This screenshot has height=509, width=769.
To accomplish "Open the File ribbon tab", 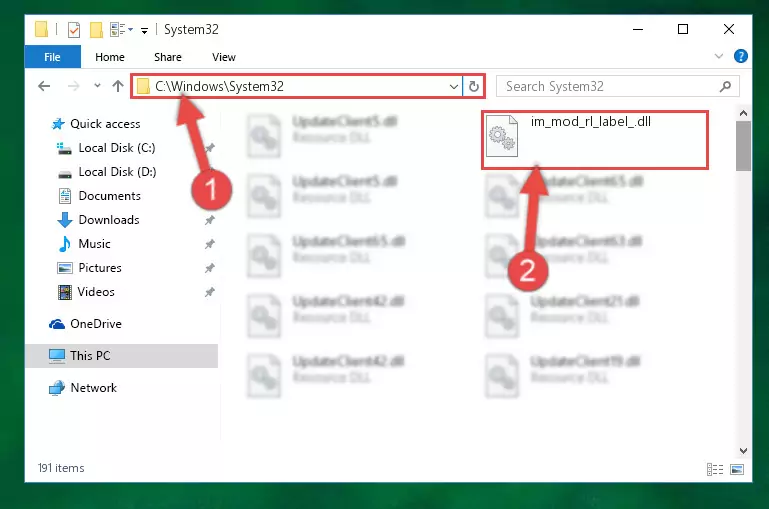I will [x=52, y=57].
